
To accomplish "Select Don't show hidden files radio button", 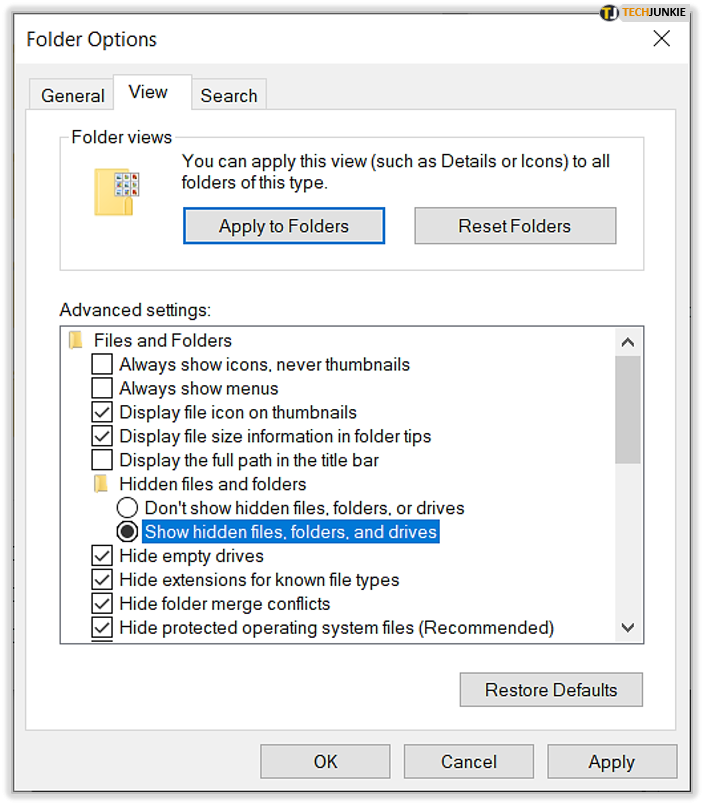I will (127, 508).
